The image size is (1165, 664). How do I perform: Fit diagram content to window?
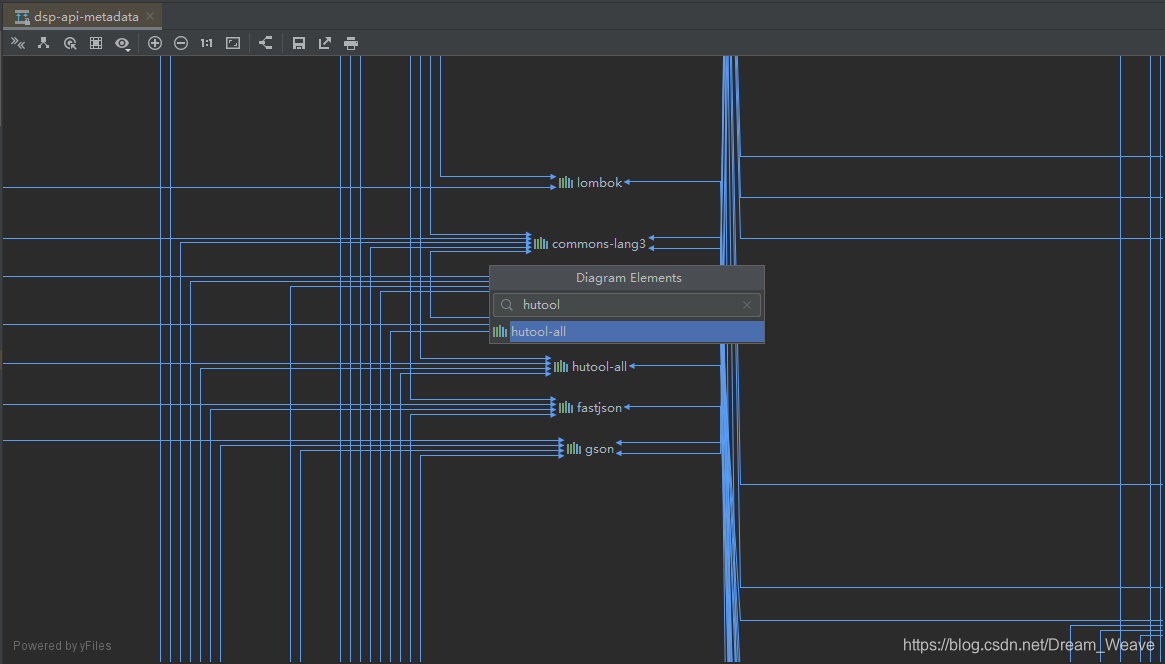point(233,43)
